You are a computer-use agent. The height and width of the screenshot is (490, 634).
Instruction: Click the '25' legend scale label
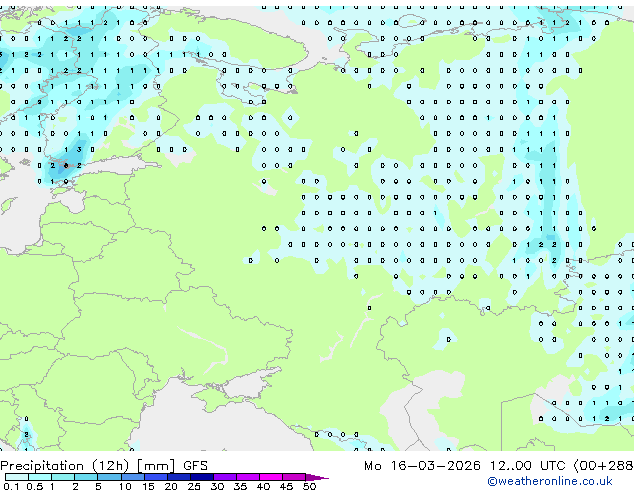coord(194,486)
